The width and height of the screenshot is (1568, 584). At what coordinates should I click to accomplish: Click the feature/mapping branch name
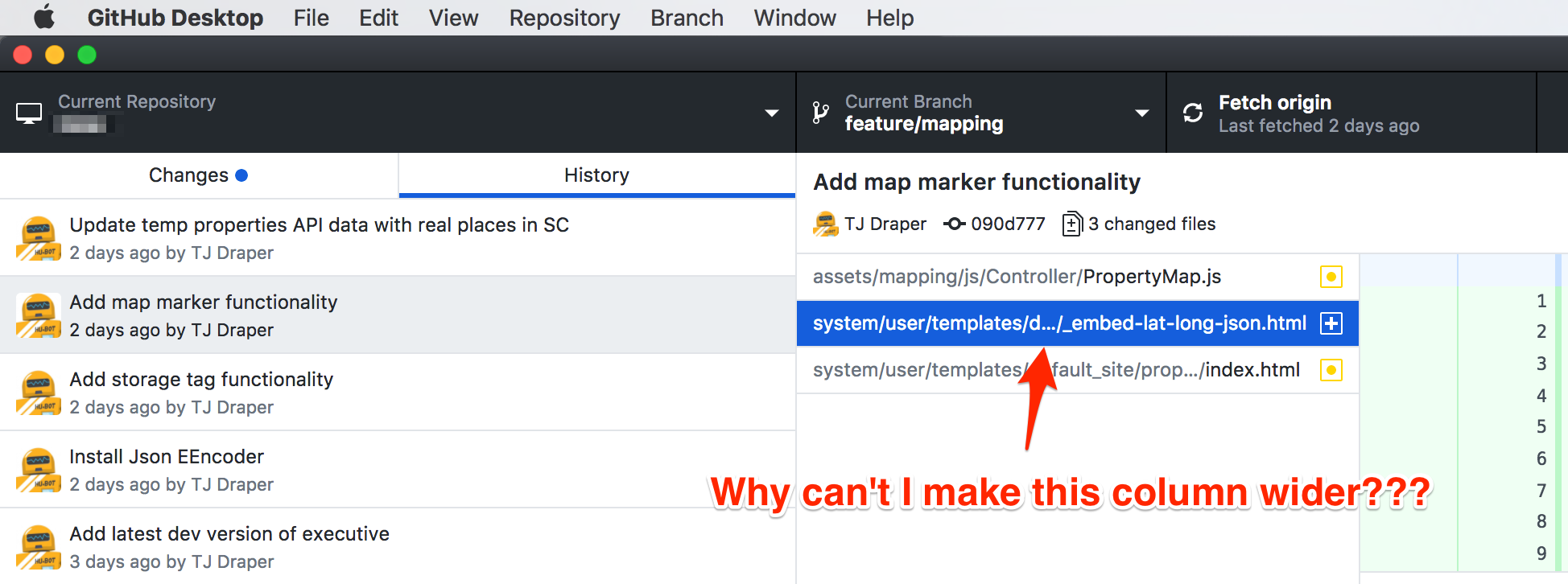(923, 123)
